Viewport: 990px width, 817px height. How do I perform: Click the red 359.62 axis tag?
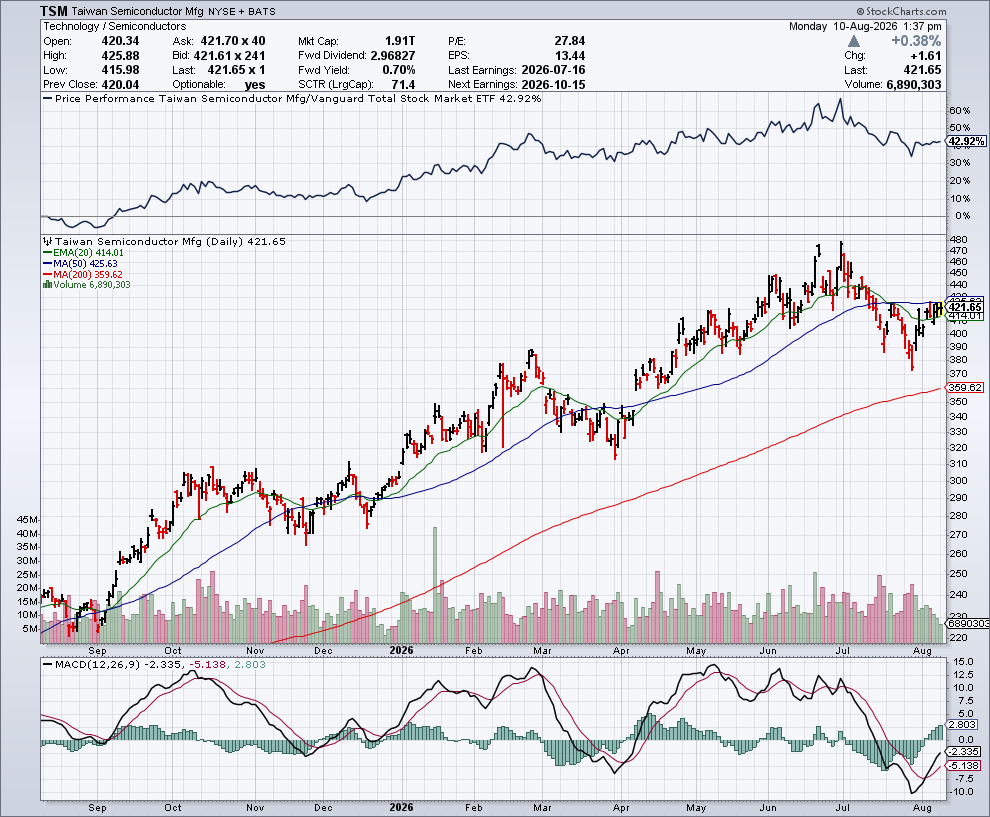(x=965, y=388)
